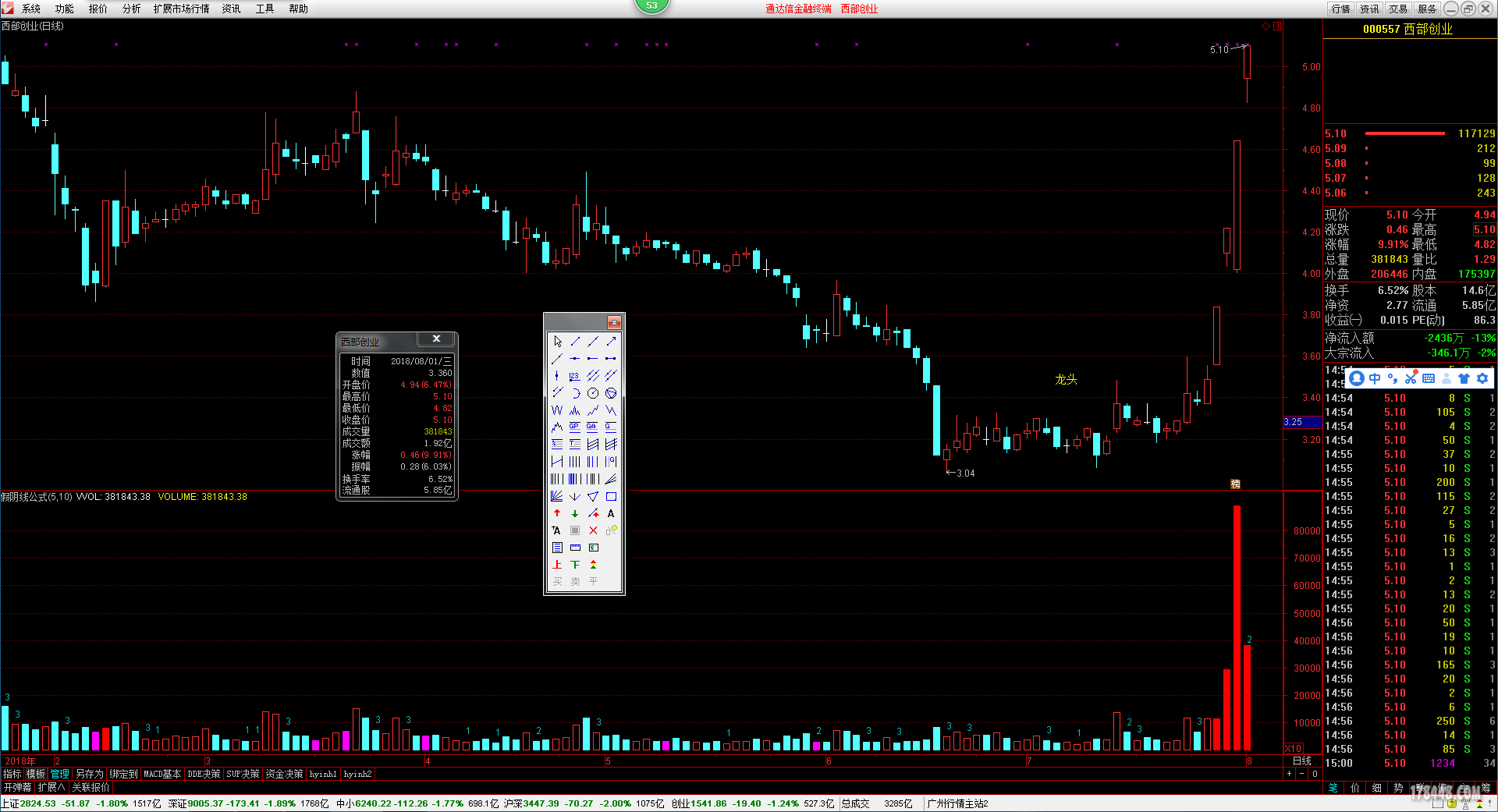The width and height of the screenshot is (1498, 812).
Task: Select the 细 tab at panel bottom
Action: point(1377,788)
